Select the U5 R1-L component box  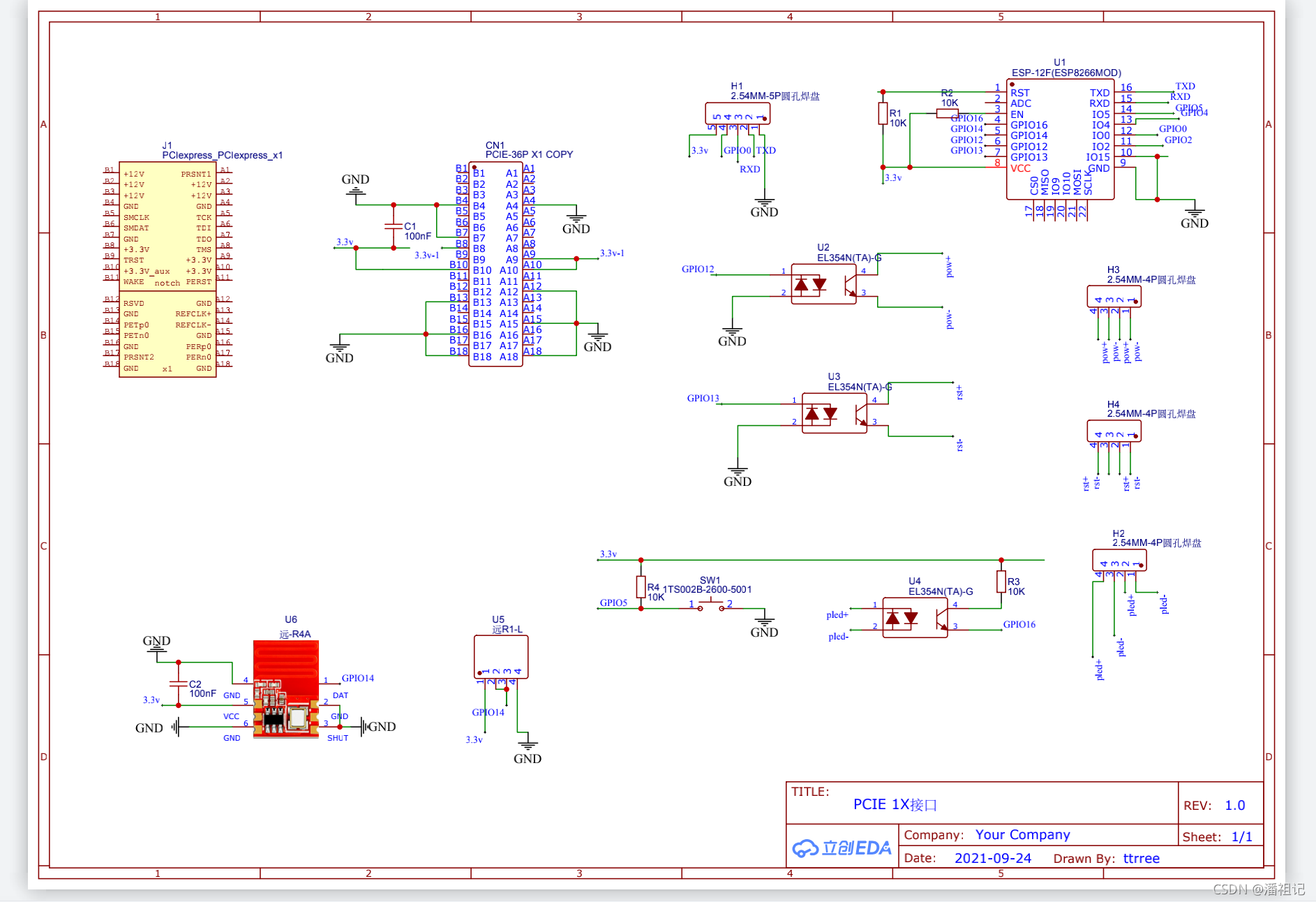tap(500, 656)
